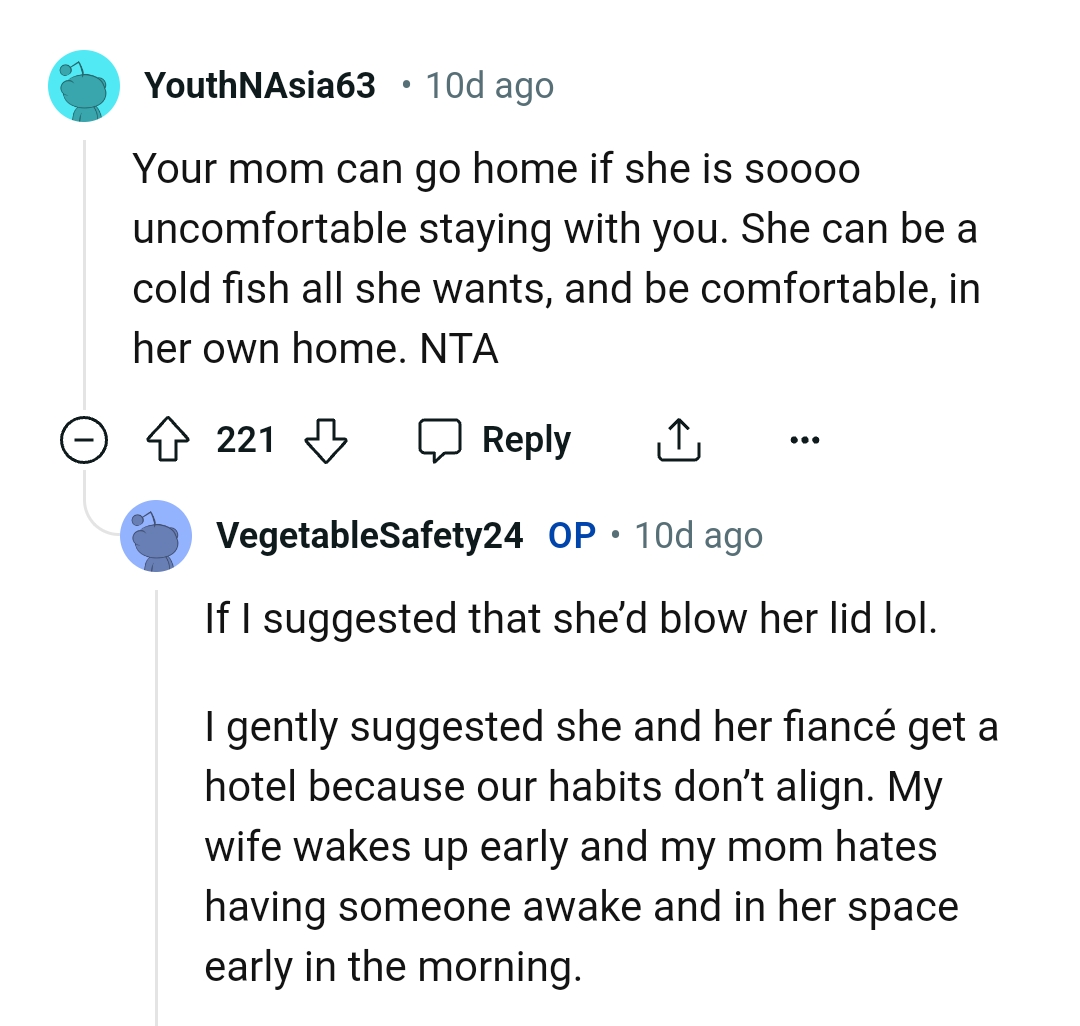Open the overflow menu with three dots

click(x=806, y=439)
